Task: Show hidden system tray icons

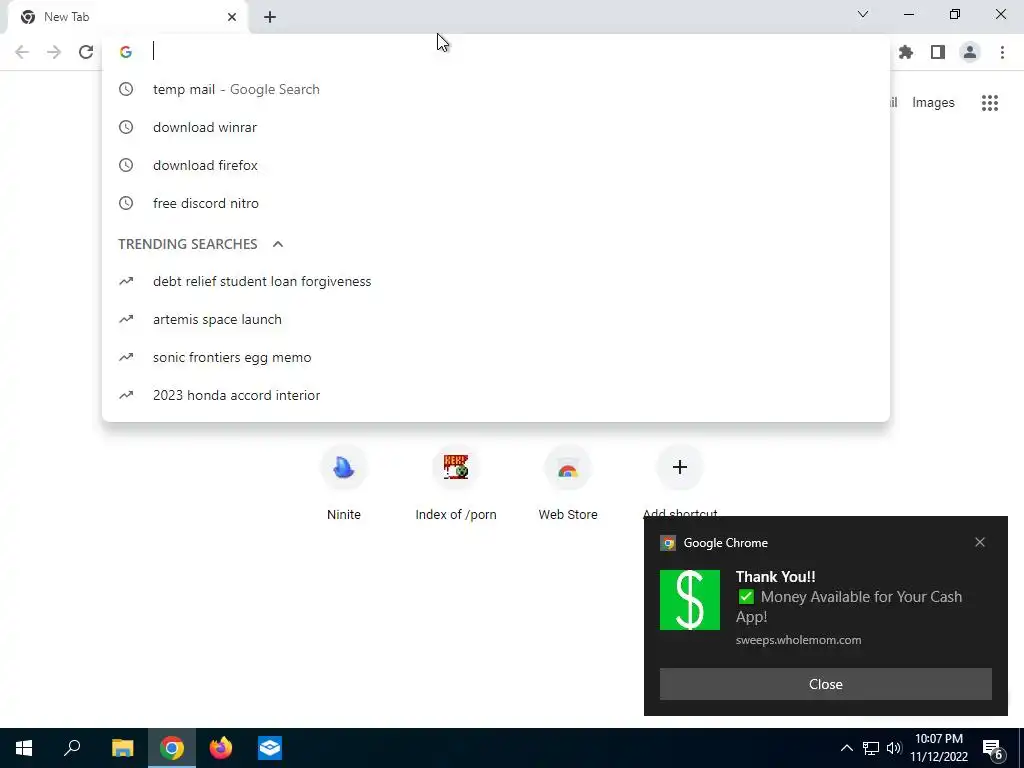Action: (x=846, y=748)
